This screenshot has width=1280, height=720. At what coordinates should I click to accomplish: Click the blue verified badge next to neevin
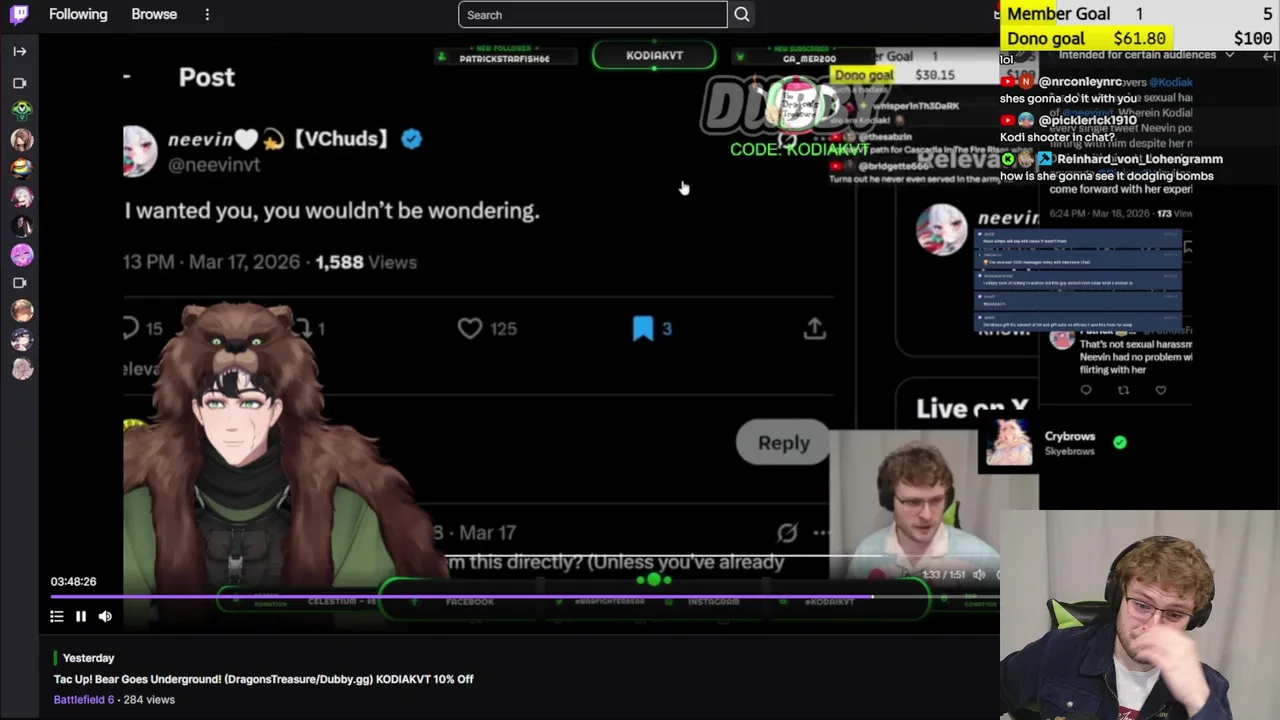[x=411, y=140]
